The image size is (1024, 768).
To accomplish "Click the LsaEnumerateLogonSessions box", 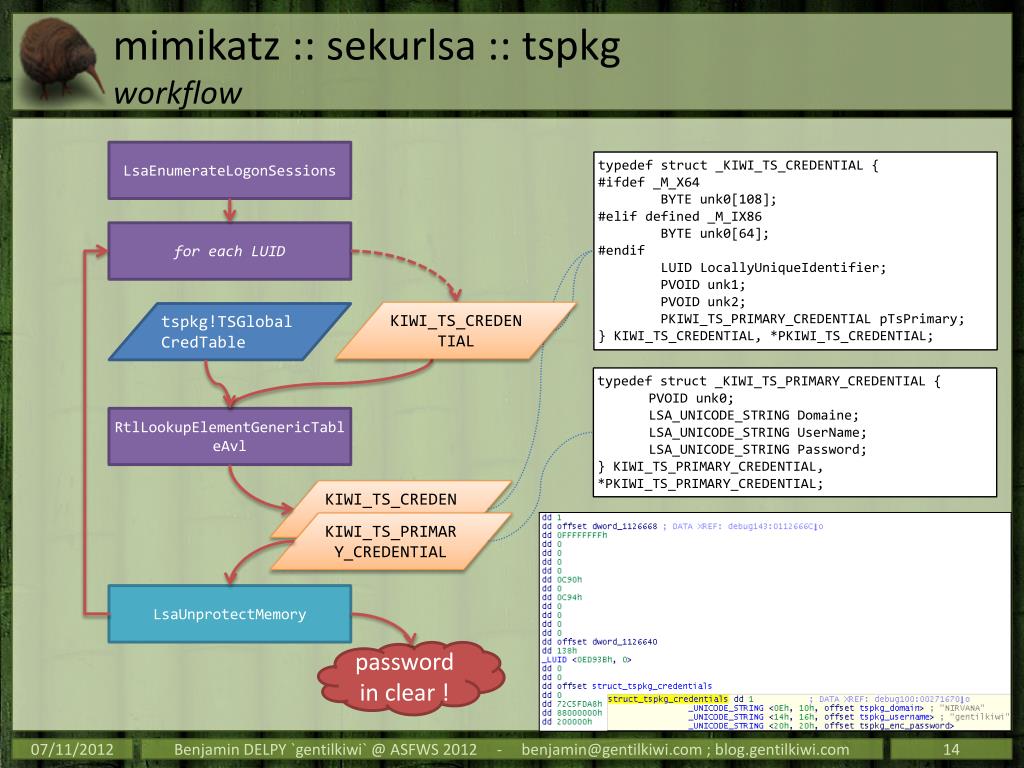I will pyautogui.click(x=230, y=170).
